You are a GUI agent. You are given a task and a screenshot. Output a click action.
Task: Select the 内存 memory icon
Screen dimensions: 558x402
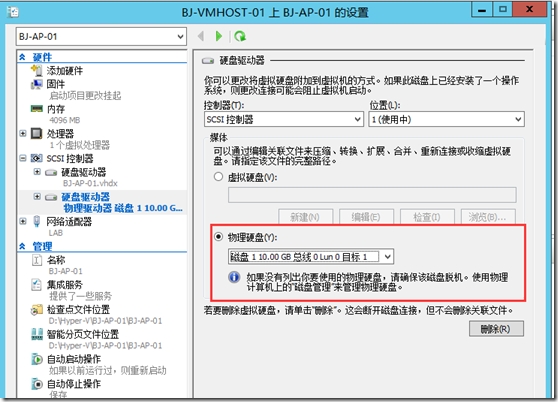pos(37,109)
